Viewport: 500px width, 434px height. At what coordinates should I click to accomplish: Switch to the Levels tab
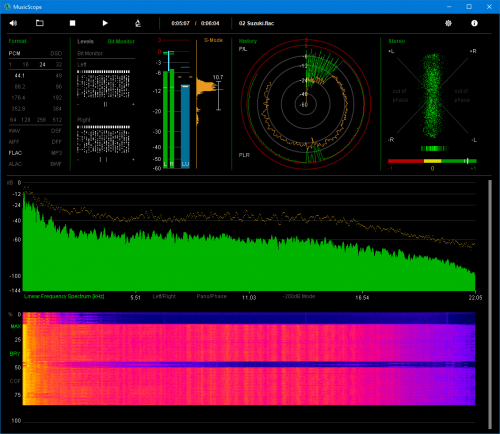click(85, 41)
